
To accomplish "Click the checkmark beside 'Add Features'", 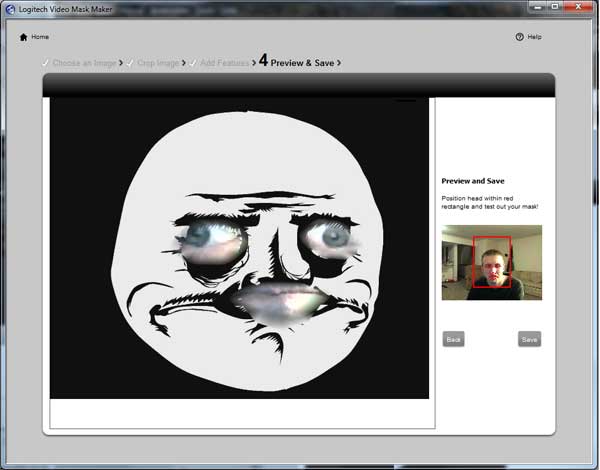I will pos(193,62).
